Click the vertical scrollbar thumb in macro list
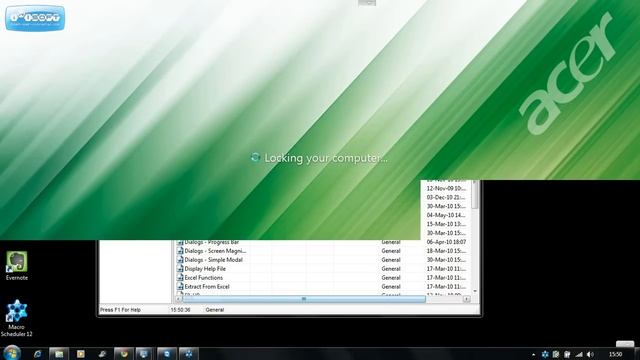640x360 pixels. point(475,195)
